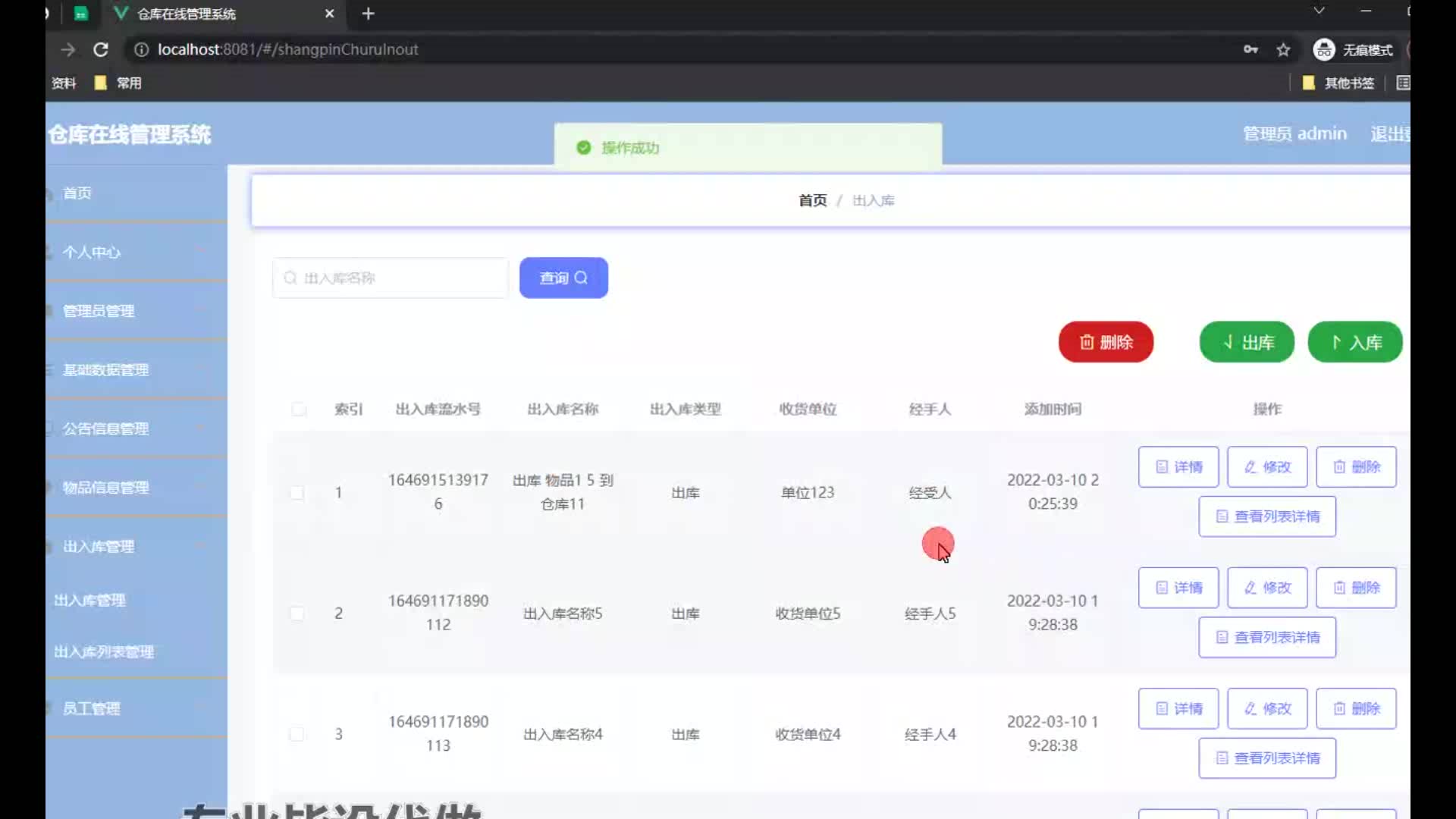Expand 管理员管理 sidebar menu
This screenshot has width=1456, height=819.
pyautogui.click(x=136, y=311)
